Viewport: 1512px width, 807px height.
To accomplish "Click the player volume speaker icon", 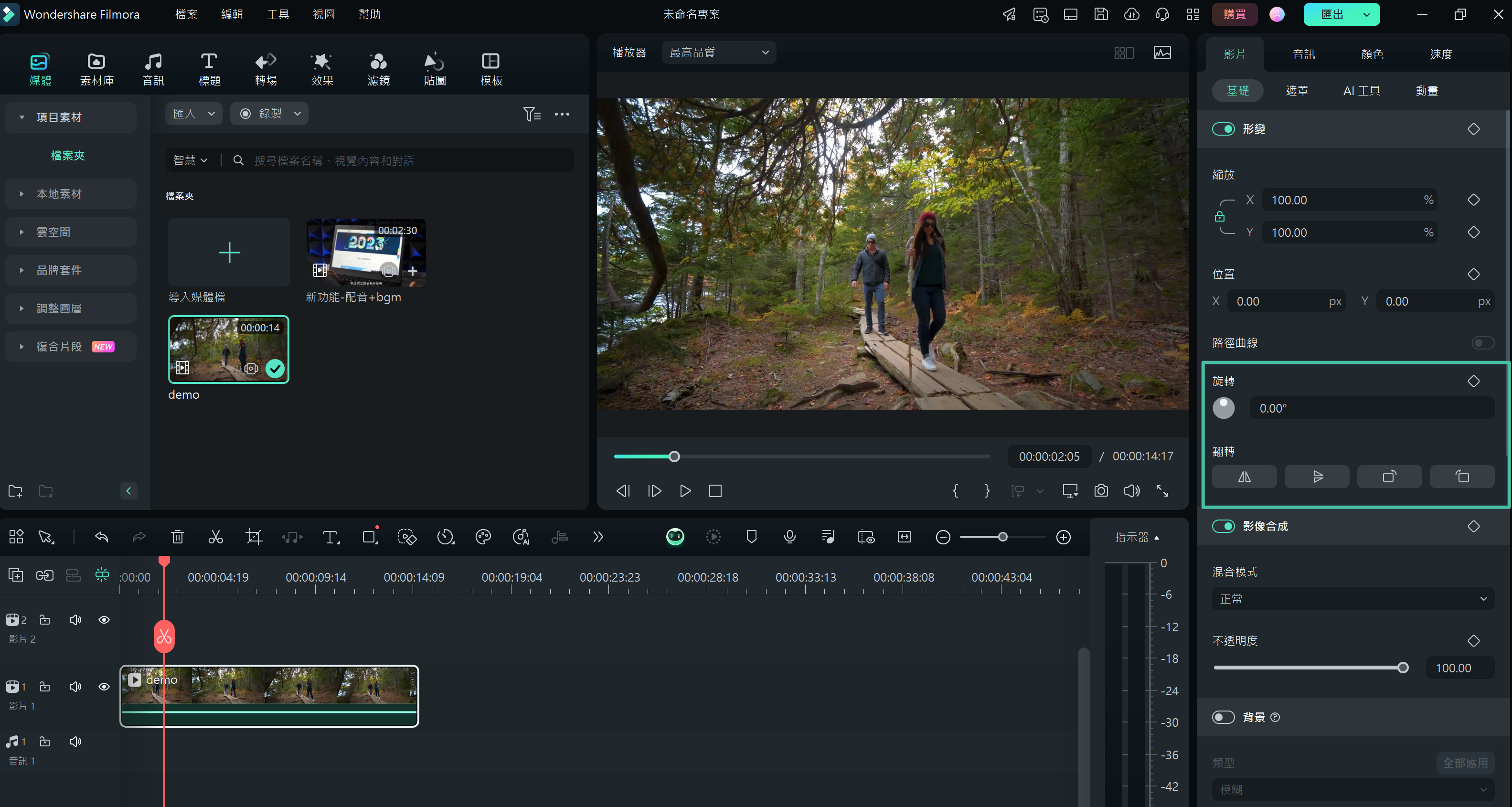I will tap(1132, 491).
